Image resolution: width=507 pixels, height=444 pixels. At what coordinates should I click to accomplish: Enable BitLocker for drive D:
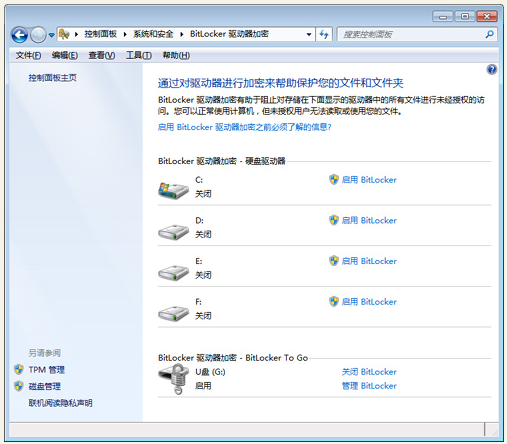pyautogui.click(x=369, y=221)
